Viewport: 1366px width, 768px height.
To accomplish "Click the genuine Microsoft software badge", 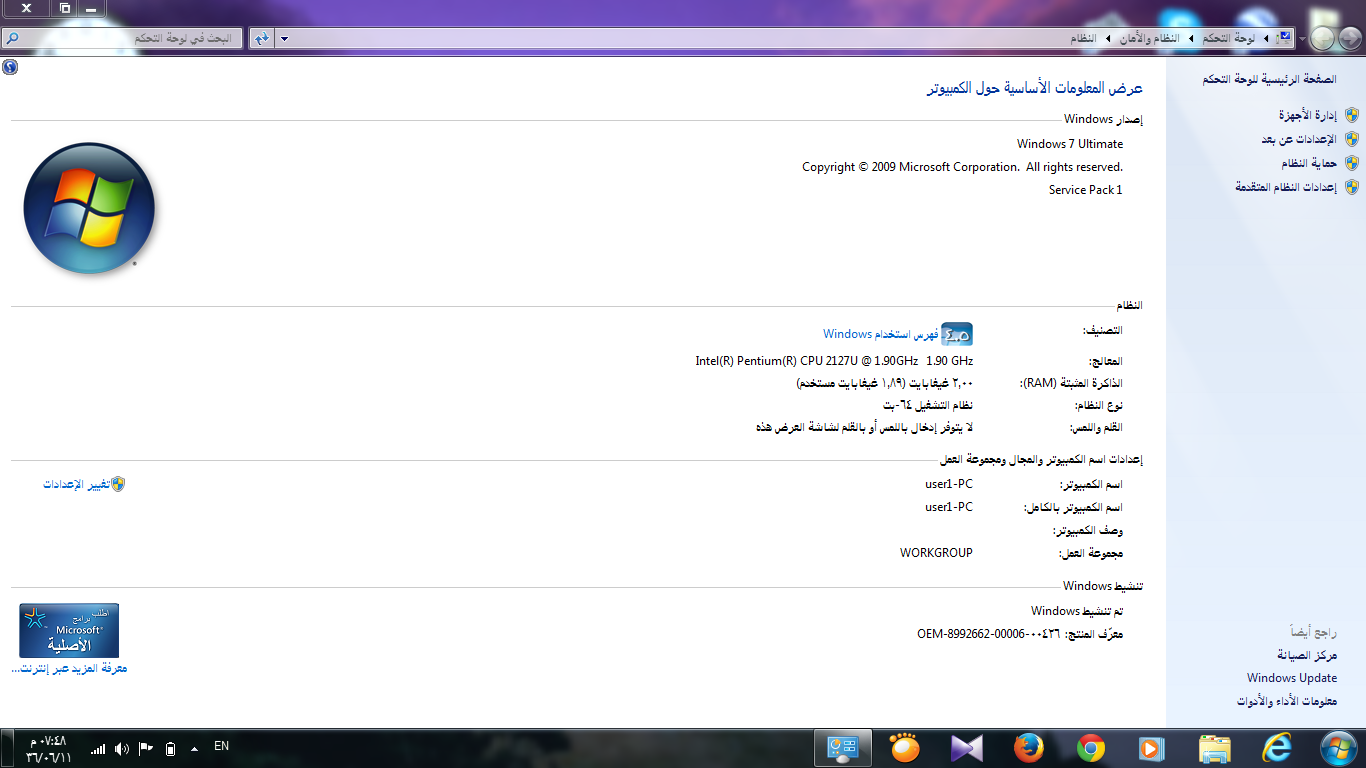I will 69,630.
